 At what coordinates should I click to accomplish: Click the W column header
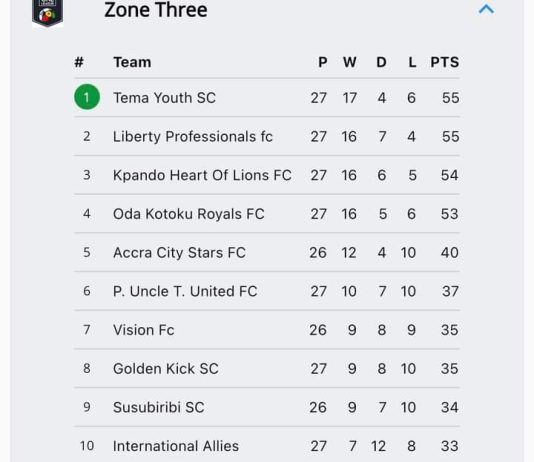pos(349,62)
